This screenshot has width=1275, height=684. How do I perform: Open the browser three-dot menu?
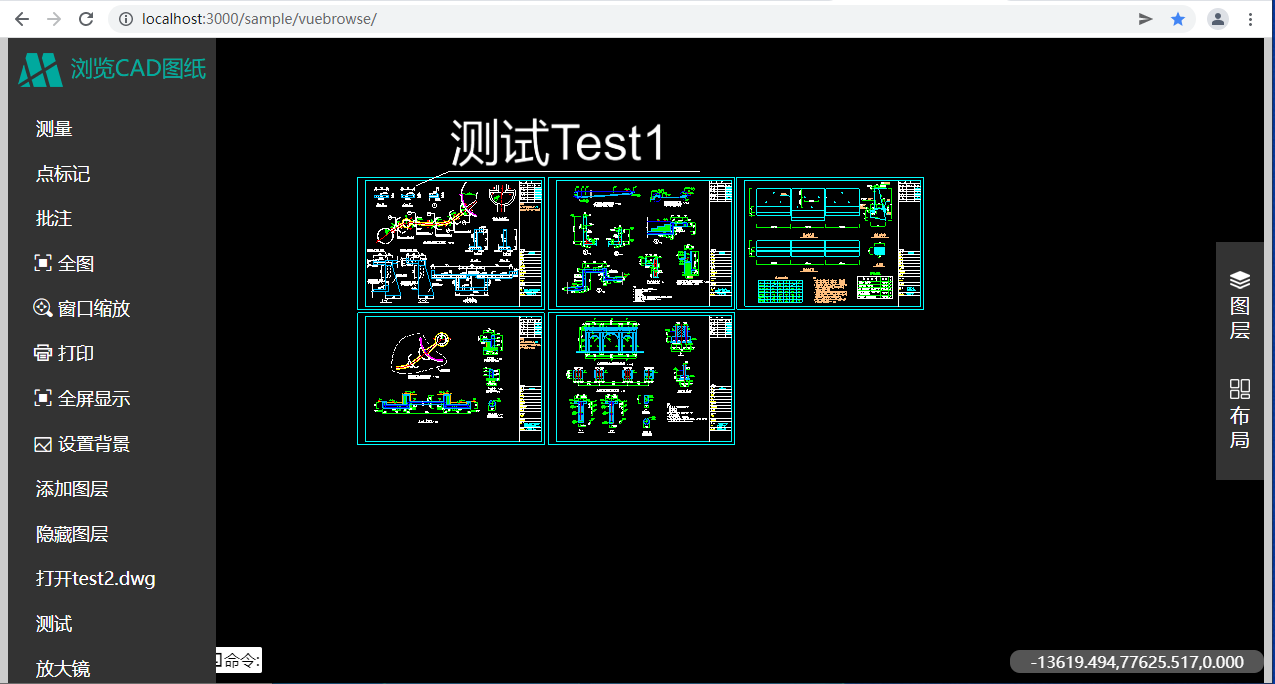(x=1250, y=19)
